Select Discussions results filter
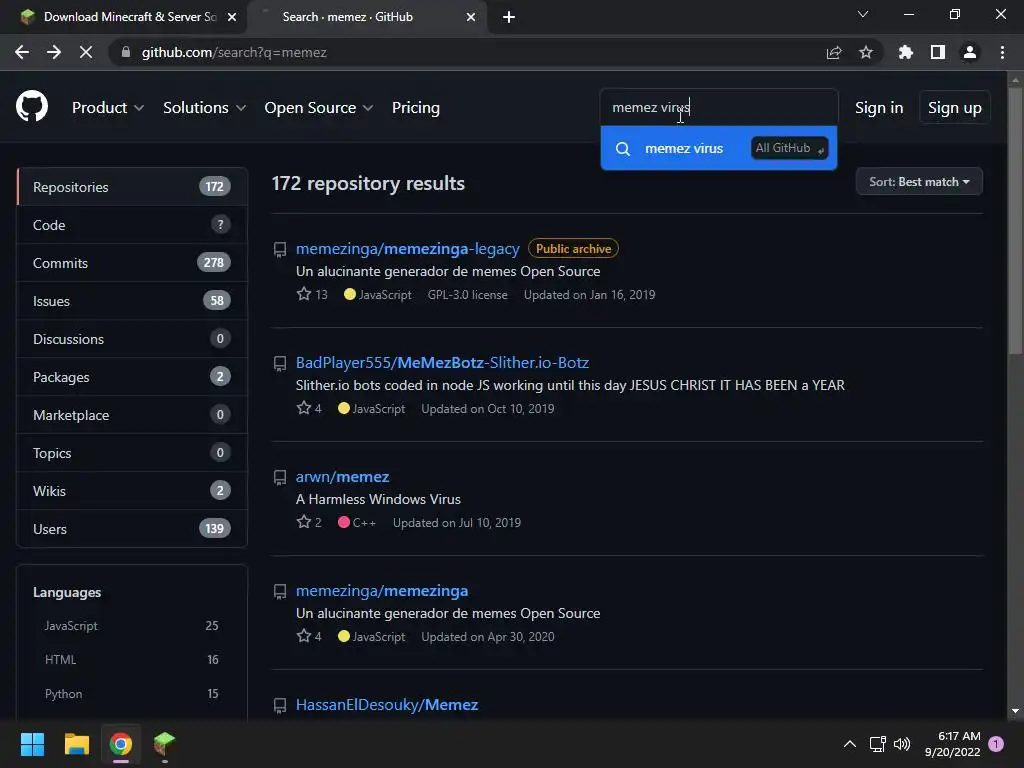The image size is (1024, 768). [132, 339]
